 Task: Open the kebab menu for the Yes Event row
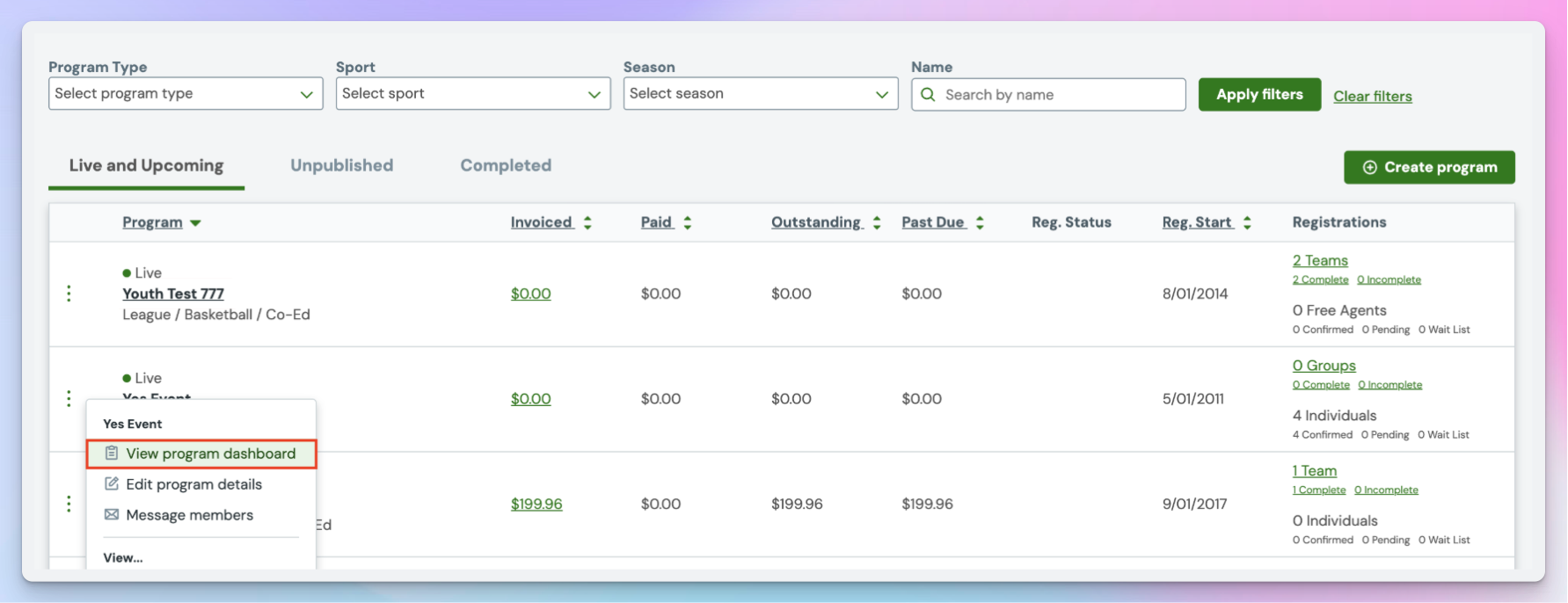click(69, 398)
